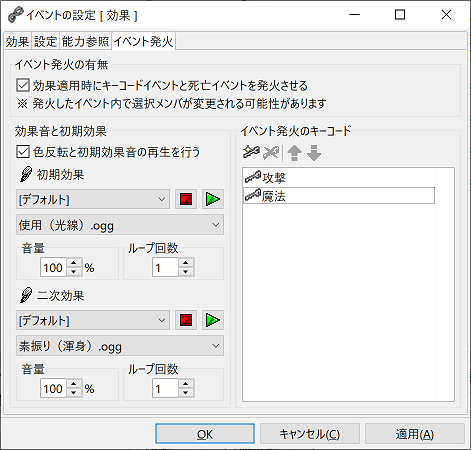
Task: Switch to the 設定 tab
Action: coord(45,42)
